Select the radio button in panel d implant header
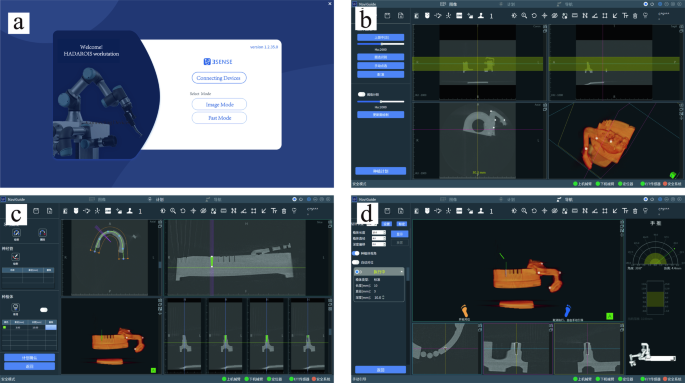Image resolution: width=685 pixels, height=383 pixels. pyautogui.click(x=357, y=272)
